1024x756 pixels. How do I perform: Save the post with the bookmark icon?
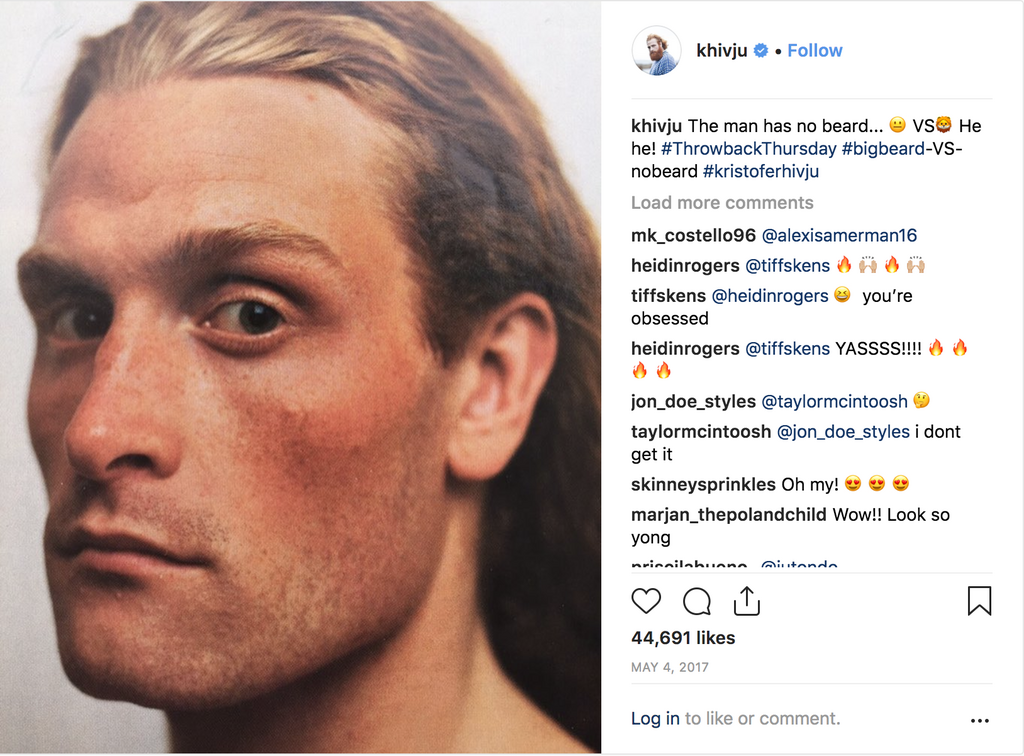979,601
